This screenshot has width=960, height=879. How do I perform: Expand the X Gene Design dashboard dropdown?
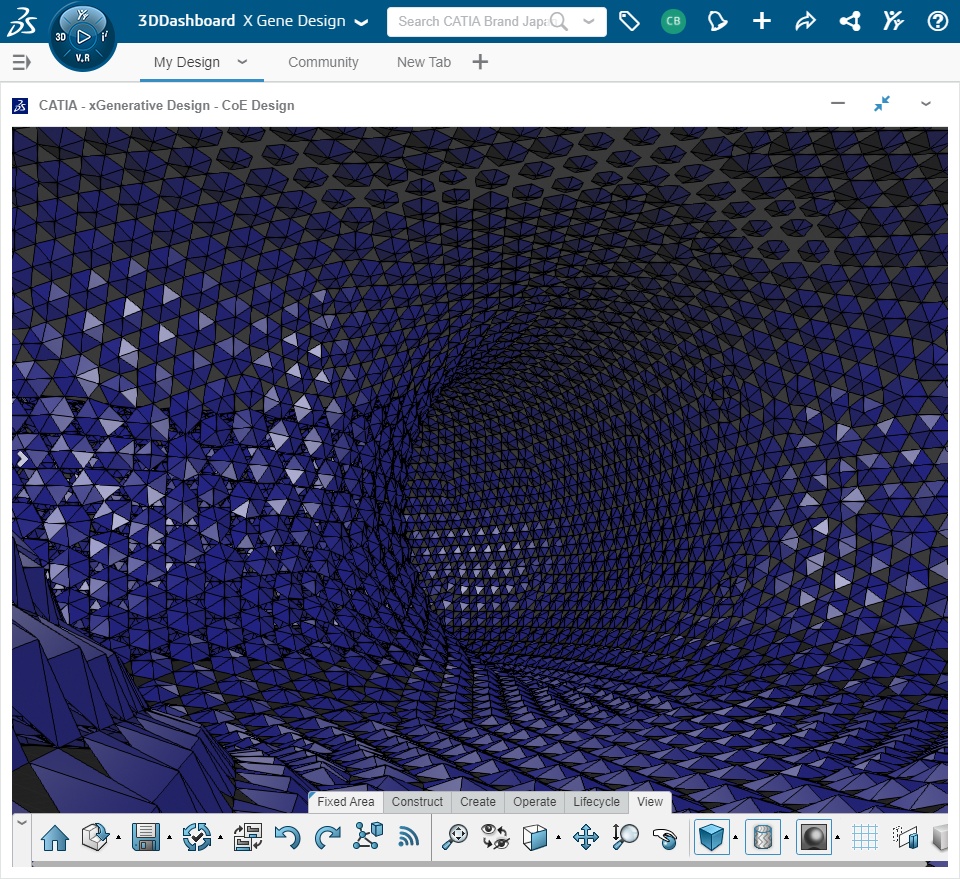point(361,21)
